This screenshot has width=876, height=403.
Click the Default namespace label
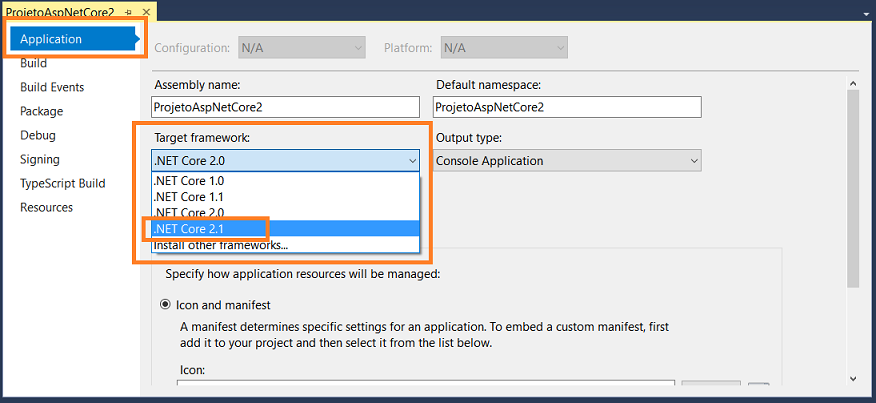tap(489, 85)
